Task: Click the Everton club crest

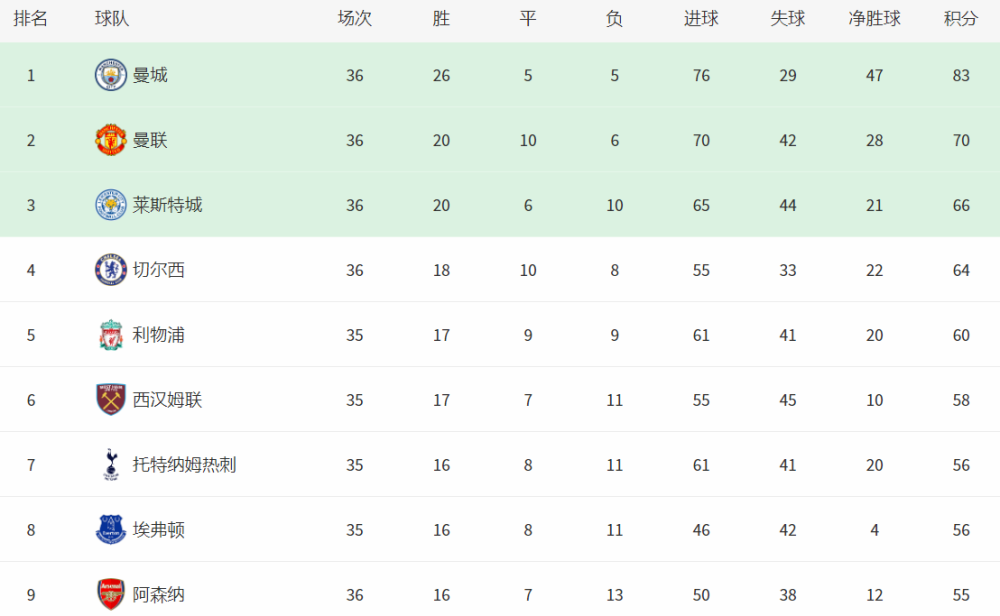Action: tap(110, 529)
